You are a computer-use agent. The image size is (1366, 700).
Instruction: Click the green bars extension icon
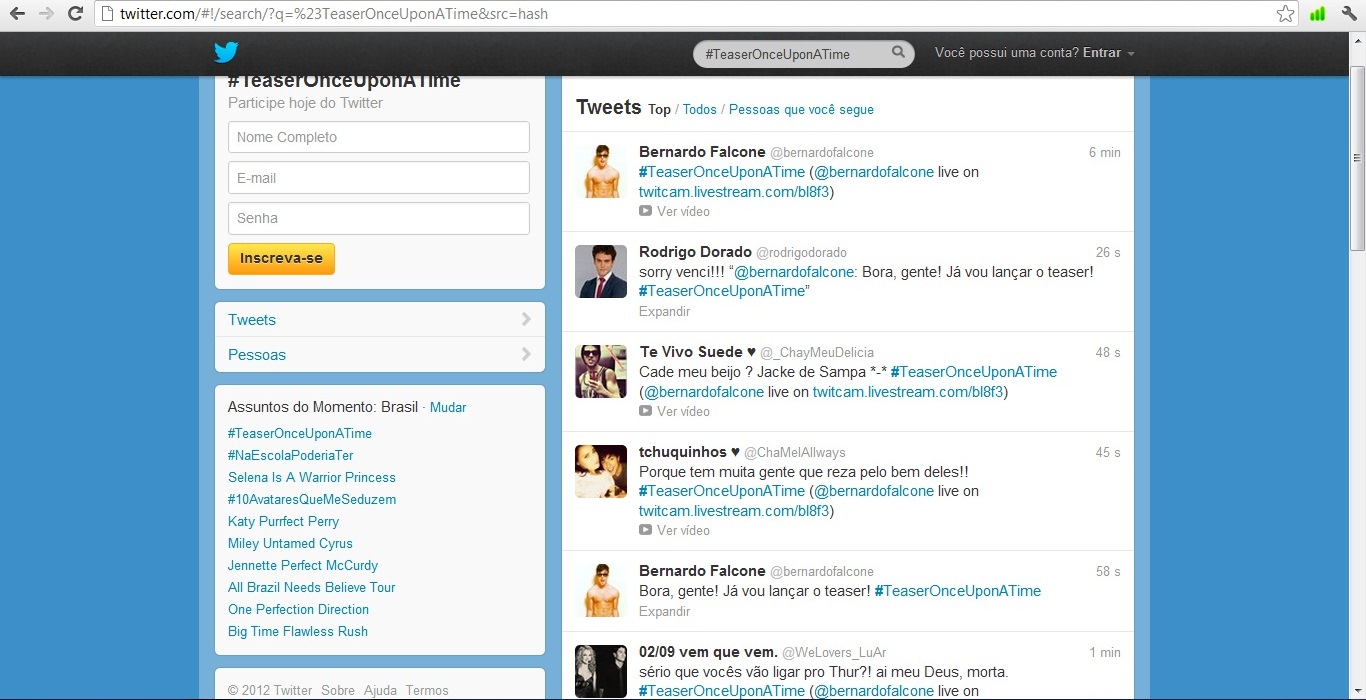tap(1317, 14)
